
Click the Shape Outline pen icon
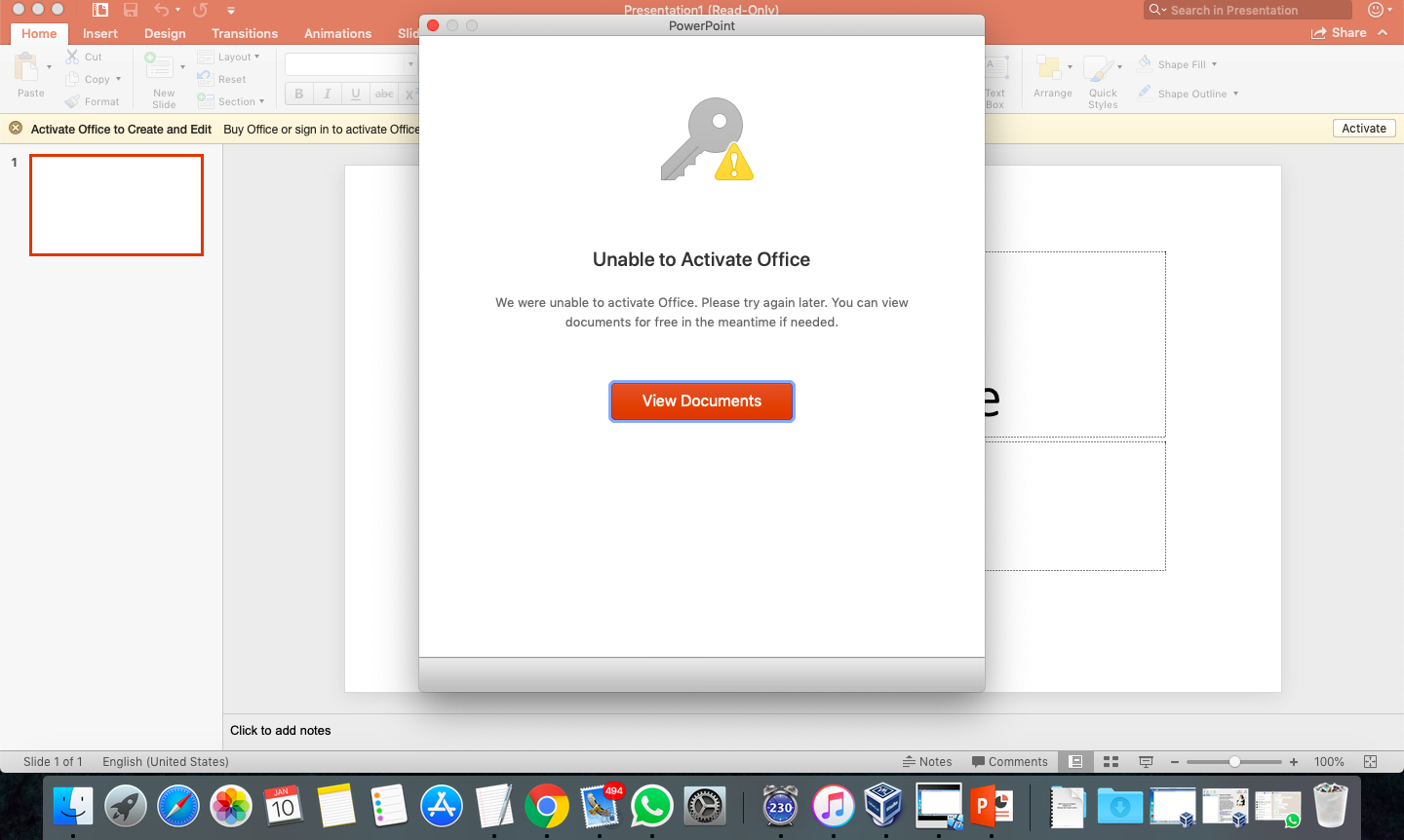pos(1145,93)
